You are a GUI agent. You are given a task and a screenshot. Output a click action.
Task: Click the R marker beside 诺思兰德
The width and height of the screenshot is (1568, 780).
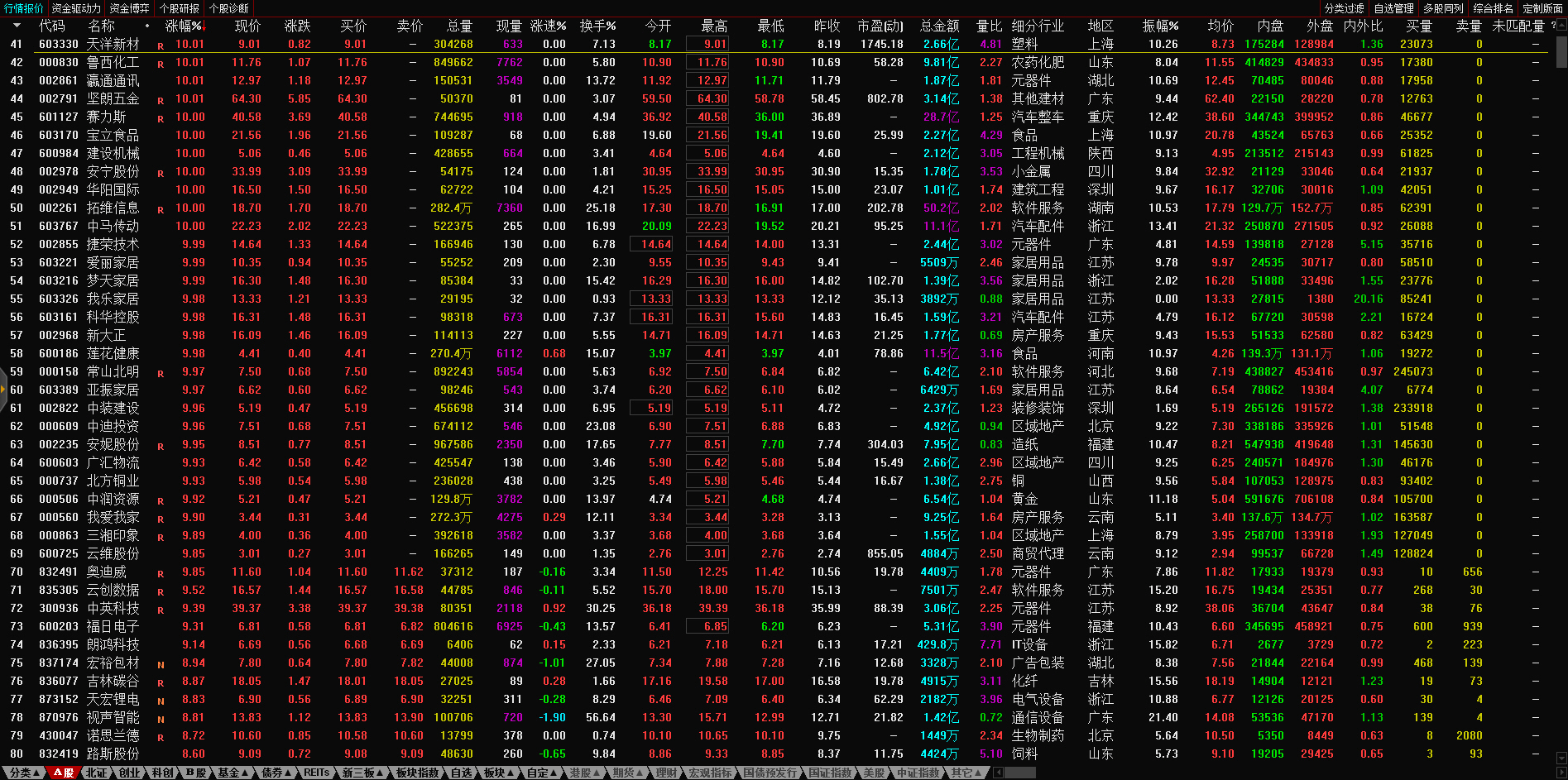(161, 737)
